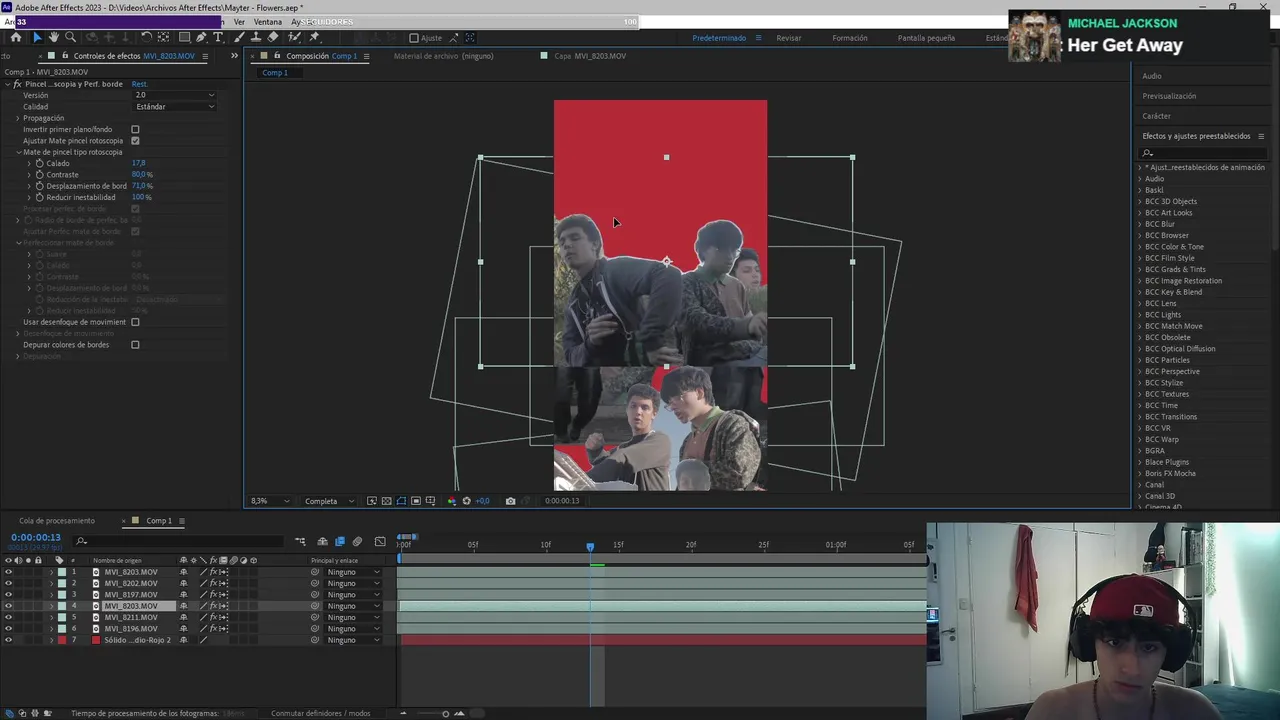The image size is (1280, 720).
Task: Switch to Revisar workspace
Action: [x=789, y=38]
